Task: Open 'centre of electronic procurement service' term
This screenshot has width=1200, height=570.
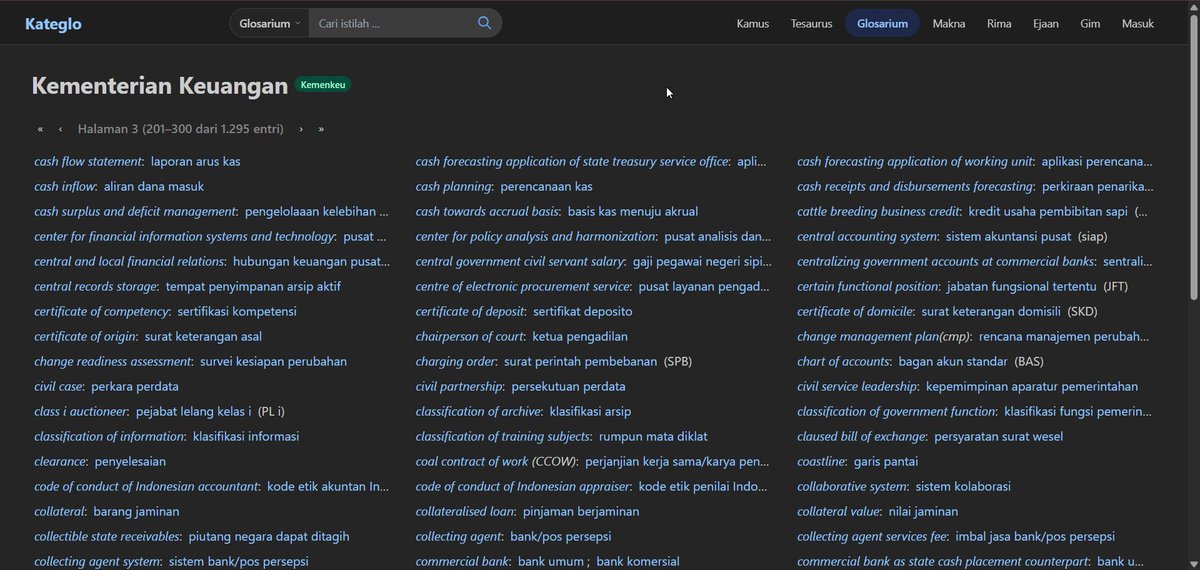Action: (523, 286)
